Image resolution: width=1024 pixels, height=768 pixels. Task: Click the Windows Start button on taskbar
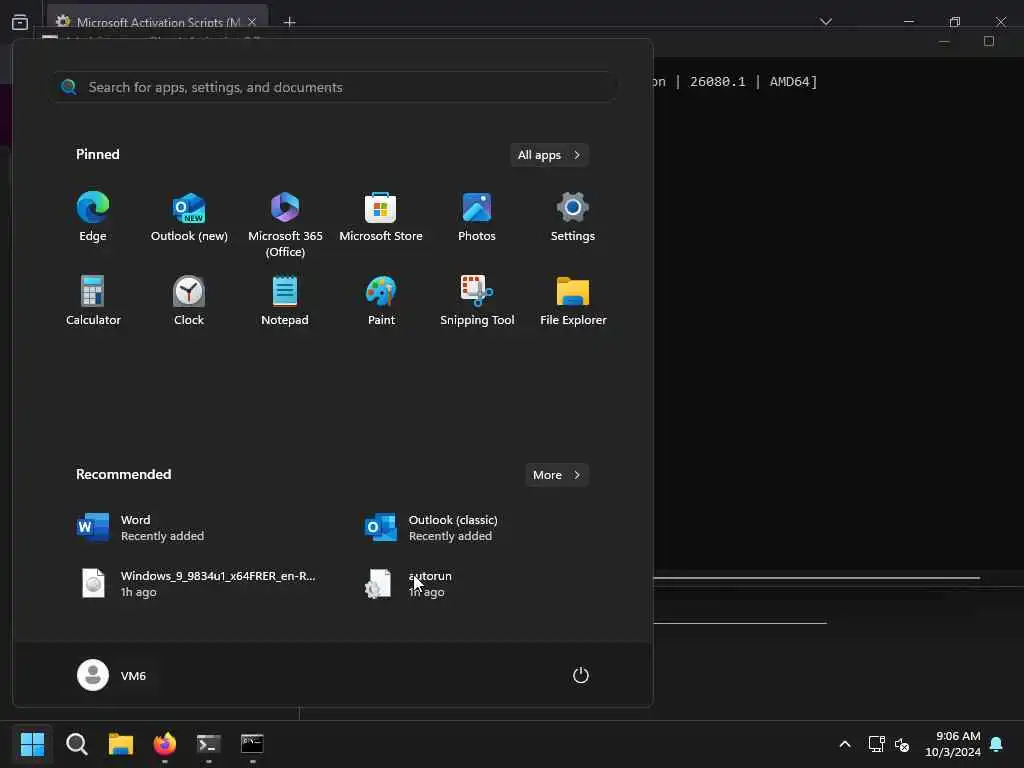click(x=32, y=744)
